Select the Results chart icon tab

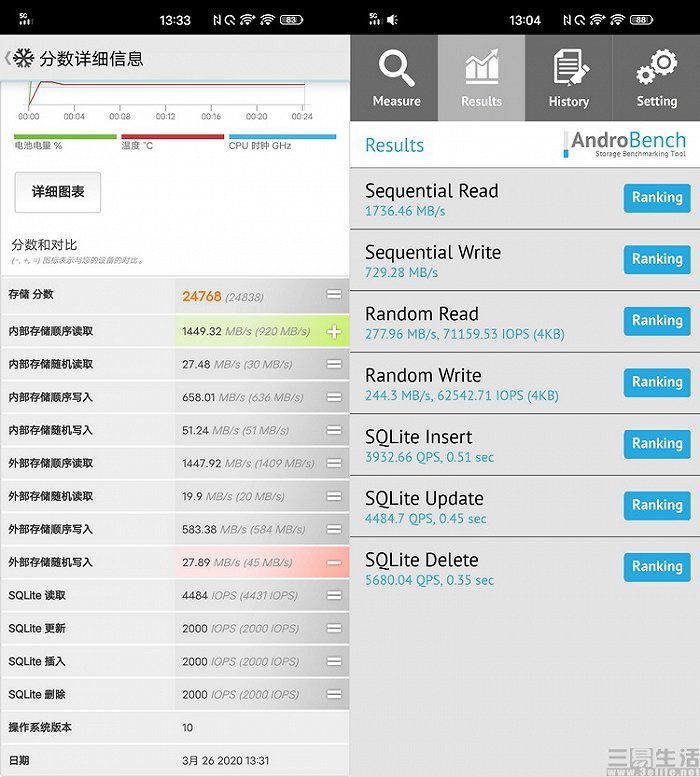pyautogui.click(x=482, y=67)
